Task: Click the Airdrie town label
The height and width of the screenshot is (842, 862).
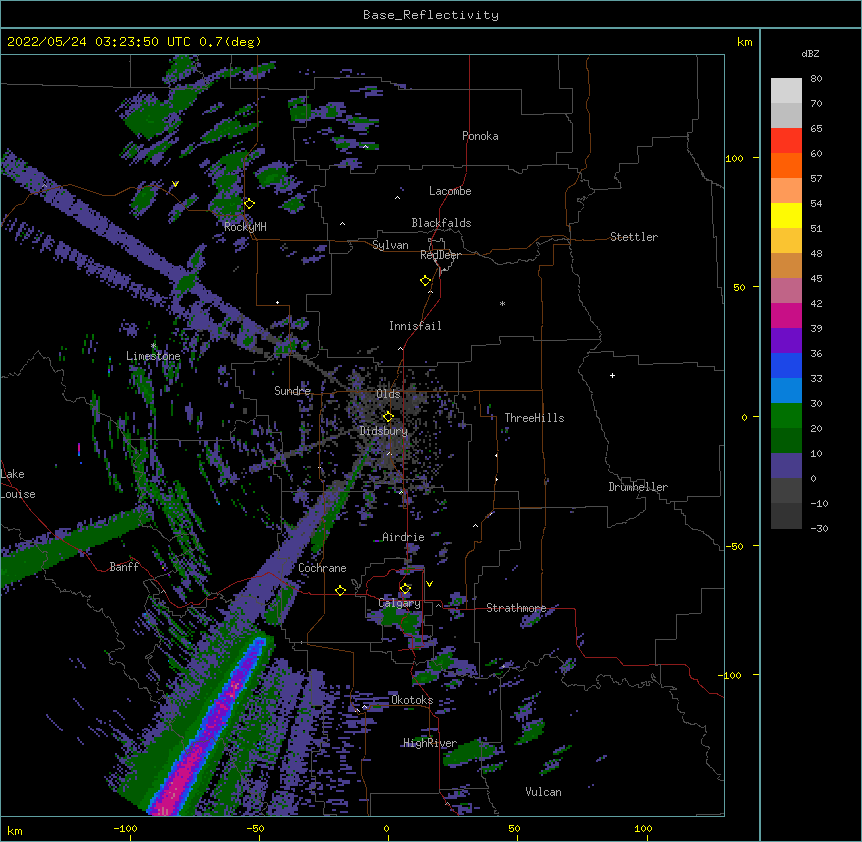Action: click(403, 537)
